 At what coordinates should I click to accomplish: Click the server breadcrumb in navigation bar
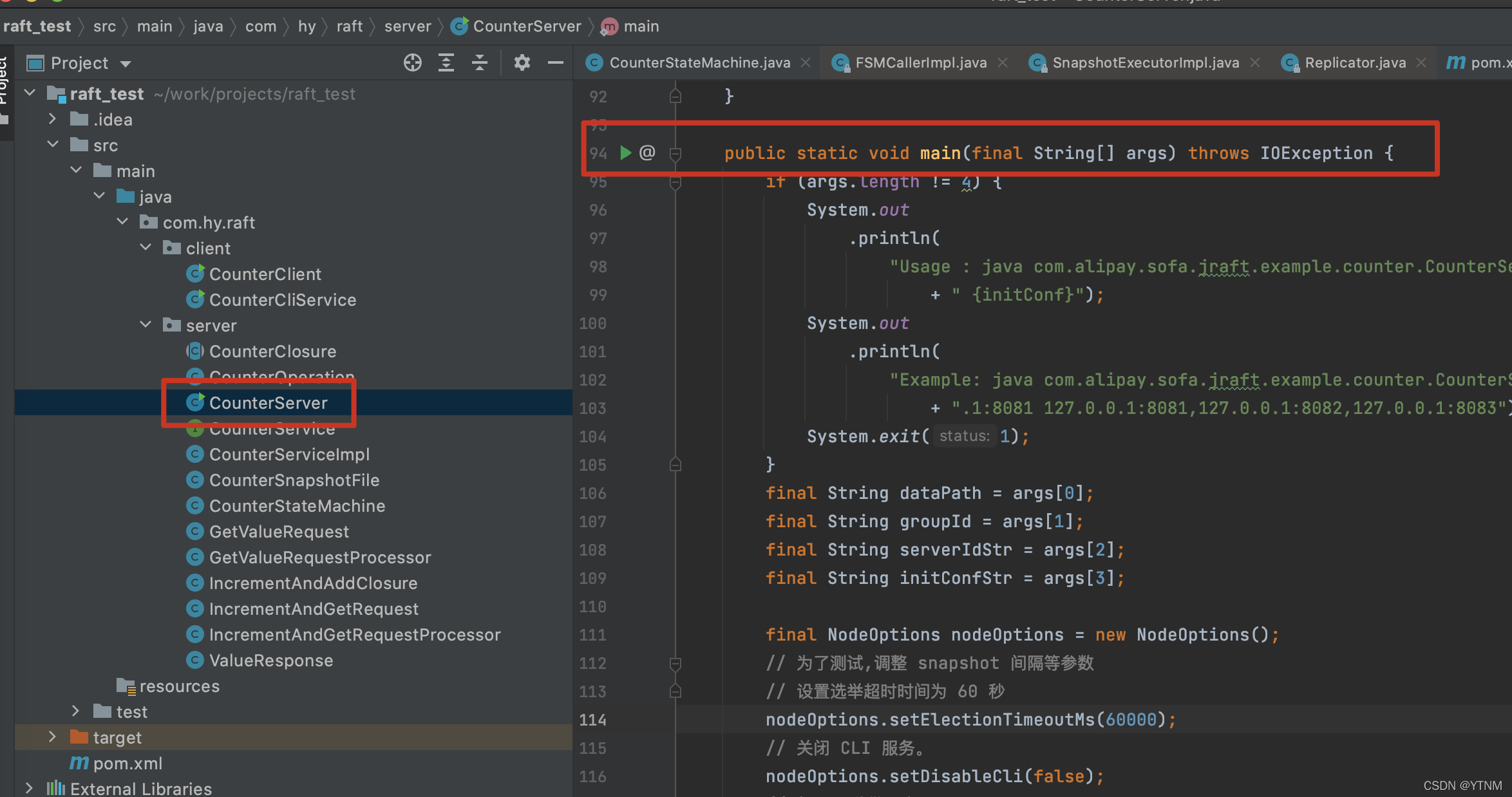(407, 26)
